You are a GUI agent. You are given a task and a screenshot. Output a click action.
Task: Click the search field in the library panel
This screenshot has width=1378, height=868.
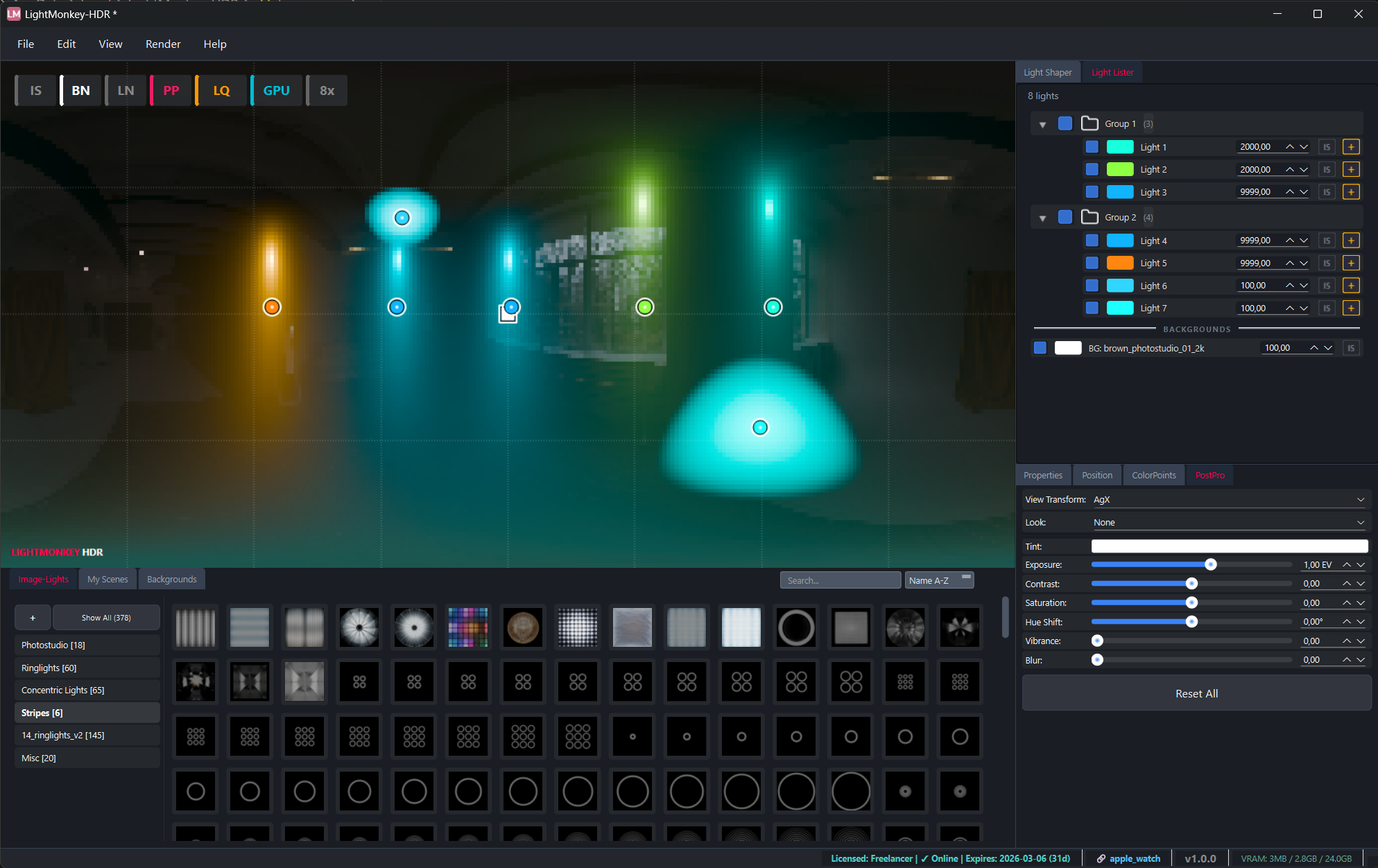pyautogui.click(x=840, y=580)
